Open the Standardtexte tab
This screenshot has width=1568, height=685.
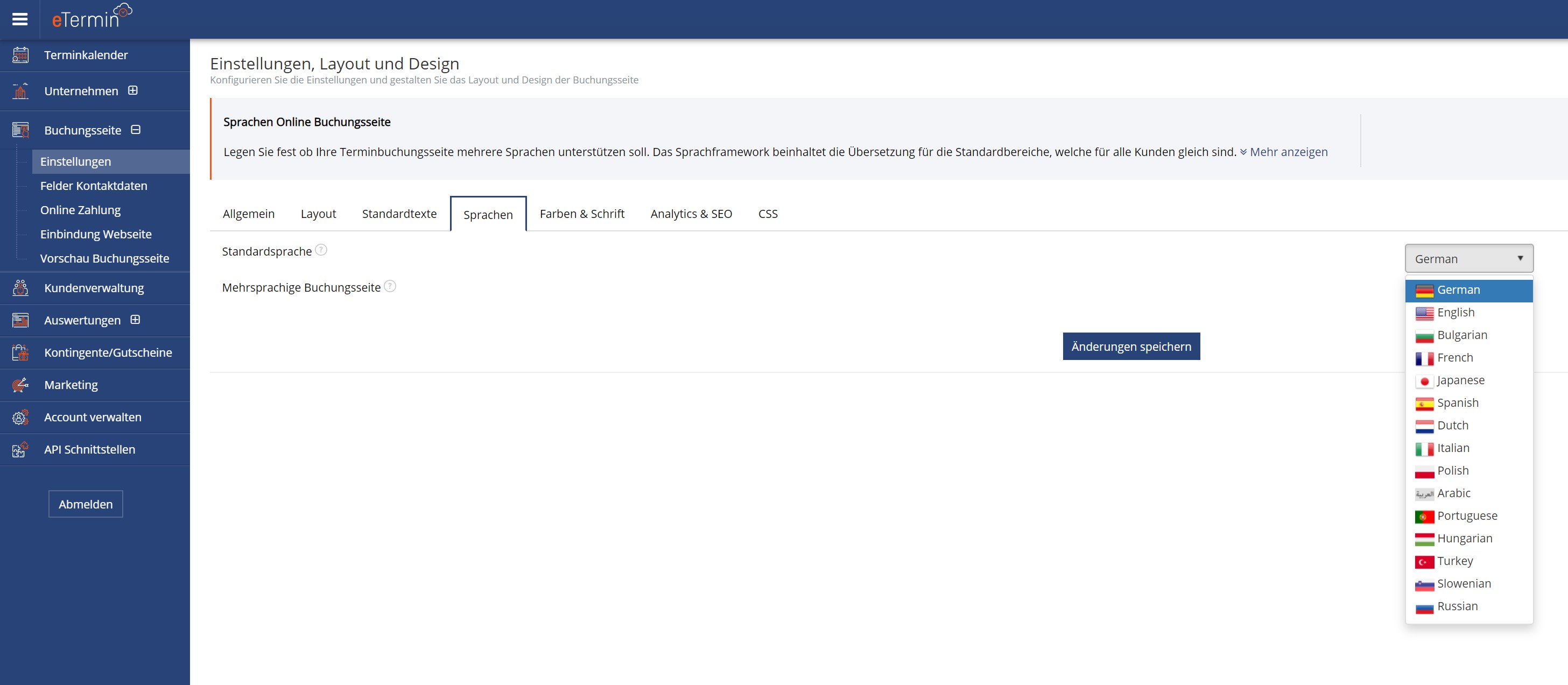[399, 214]
